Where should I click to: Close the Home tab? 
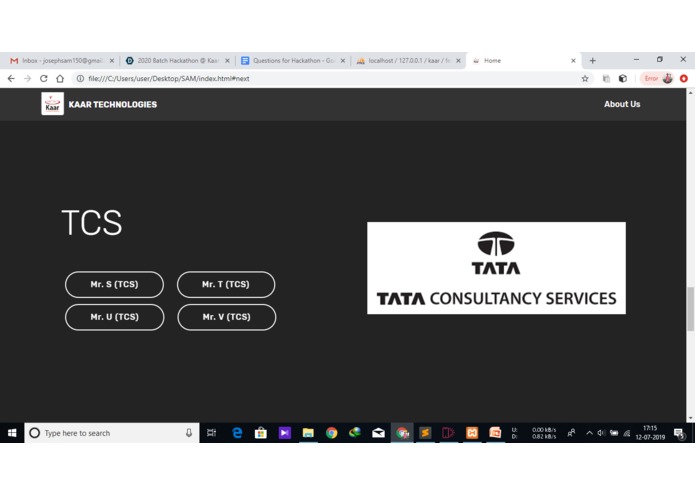573,61
